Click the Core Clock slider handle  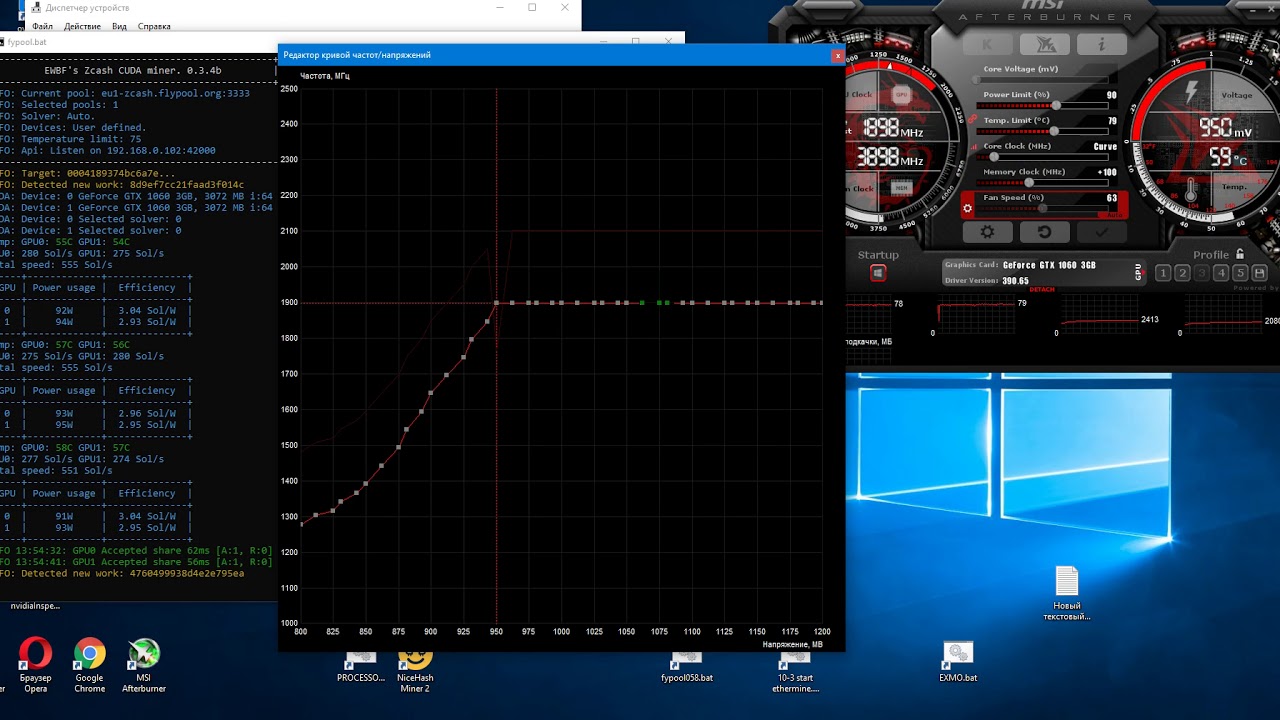tap(995, 157)
